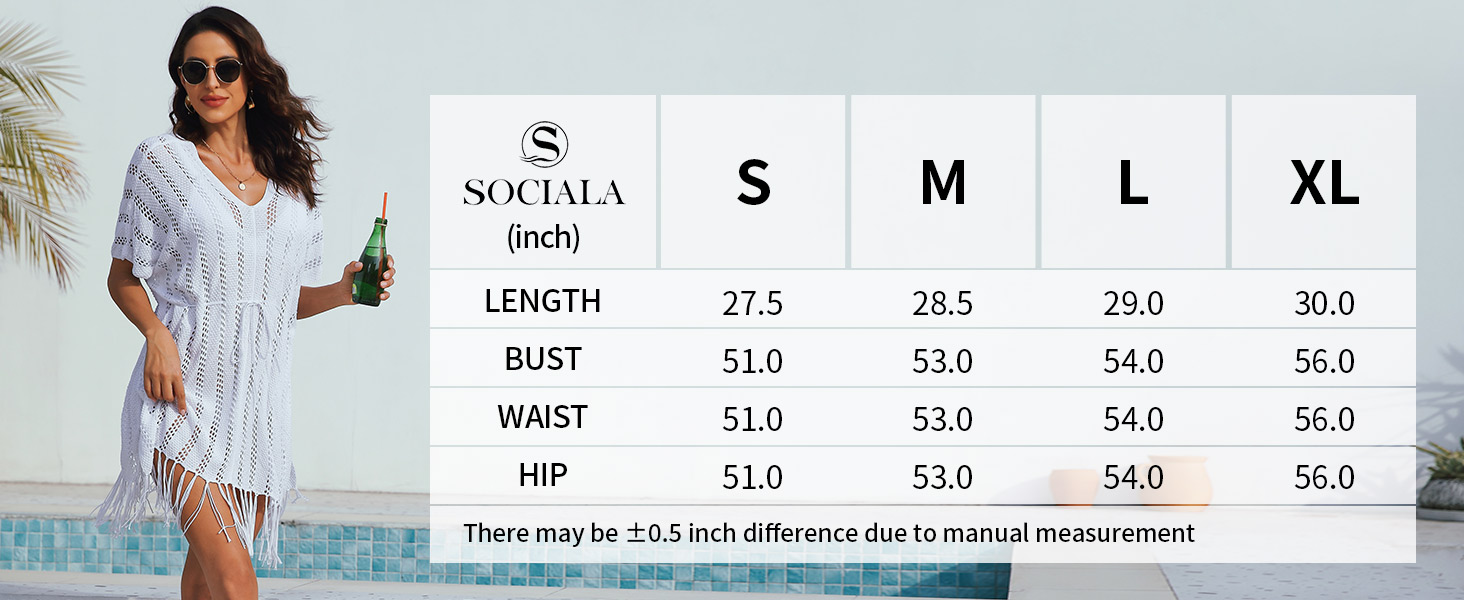The height and width of the screenshot is (600, 1464).
Task: Click the manual measurement disclaimer text
Action: click(828, 533)
